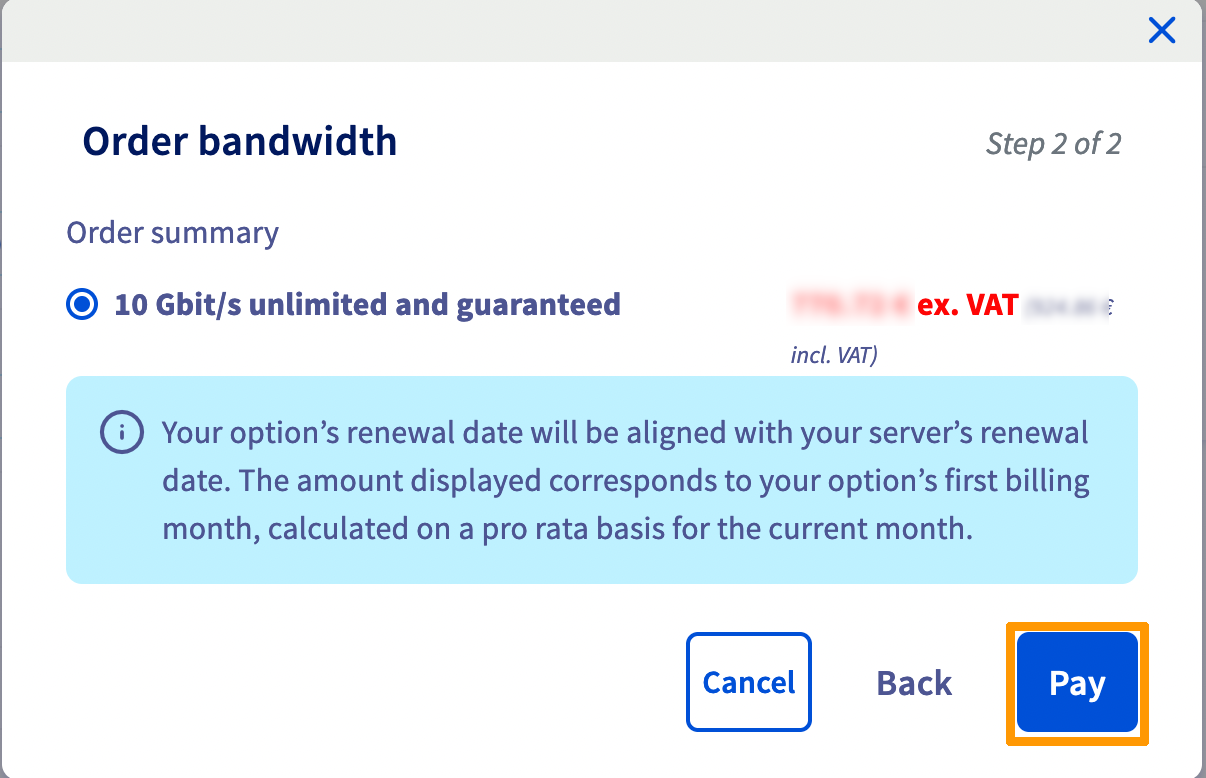Click the '10 Gbit/s unlimited and guaranteed' label
The width and height of the screenshot is (1206, 778).
(367, 304)
